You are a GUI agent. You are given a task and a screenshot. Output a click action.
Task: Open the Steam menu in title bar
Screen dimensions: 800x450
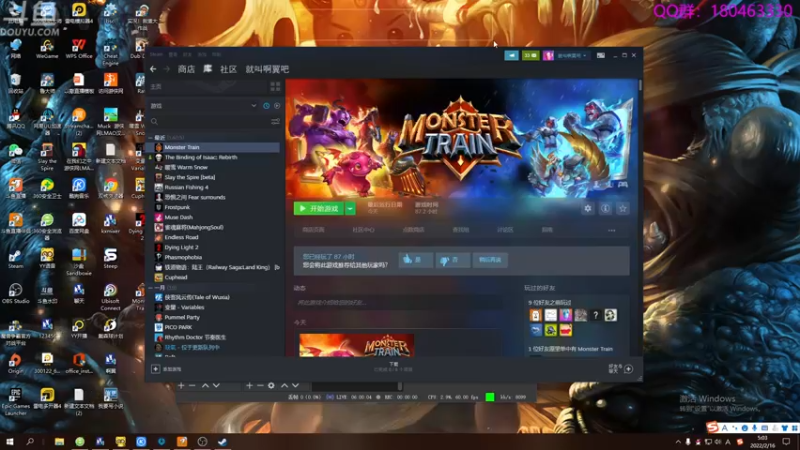(156, 54)
